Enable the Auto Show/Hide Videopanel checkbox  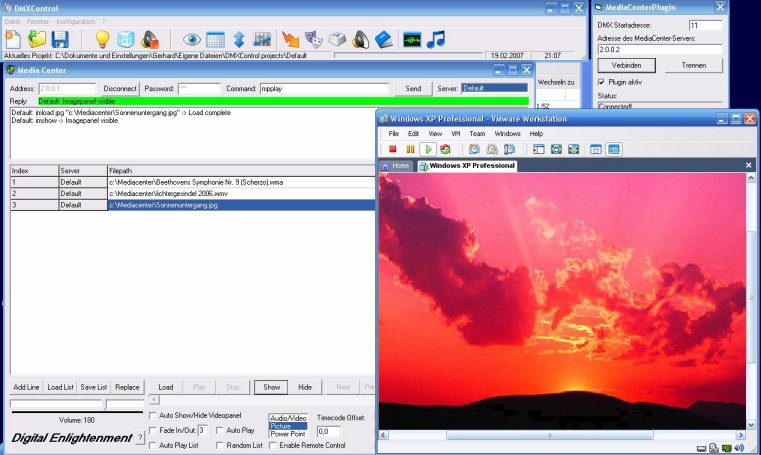click(153, 415)
